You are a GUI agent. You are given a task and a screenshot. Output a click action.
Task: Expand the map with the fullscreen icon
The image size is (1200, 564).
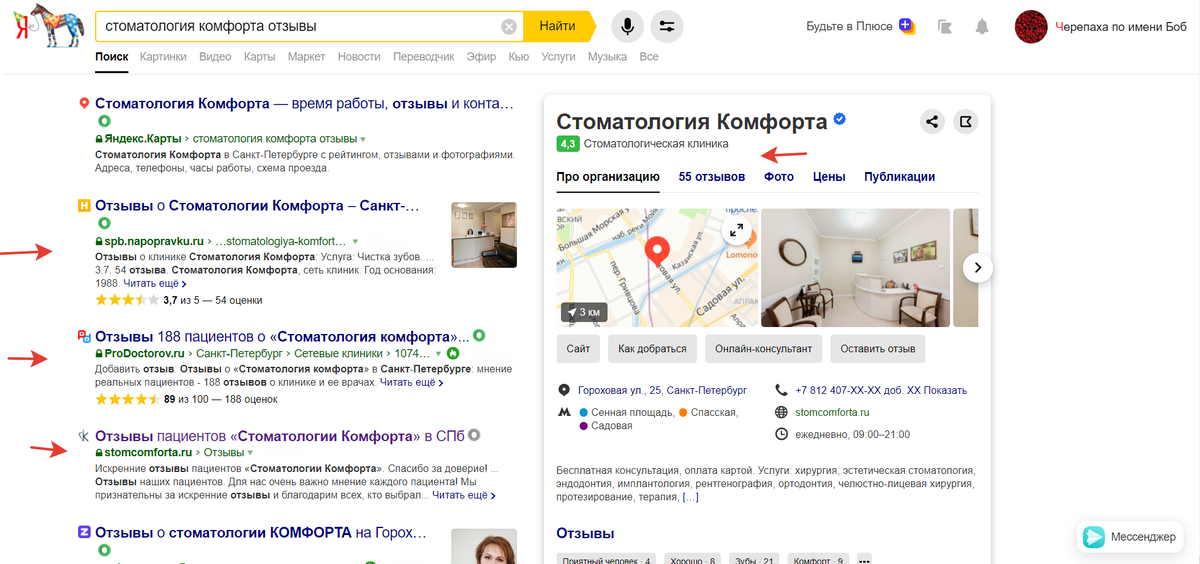736,231
